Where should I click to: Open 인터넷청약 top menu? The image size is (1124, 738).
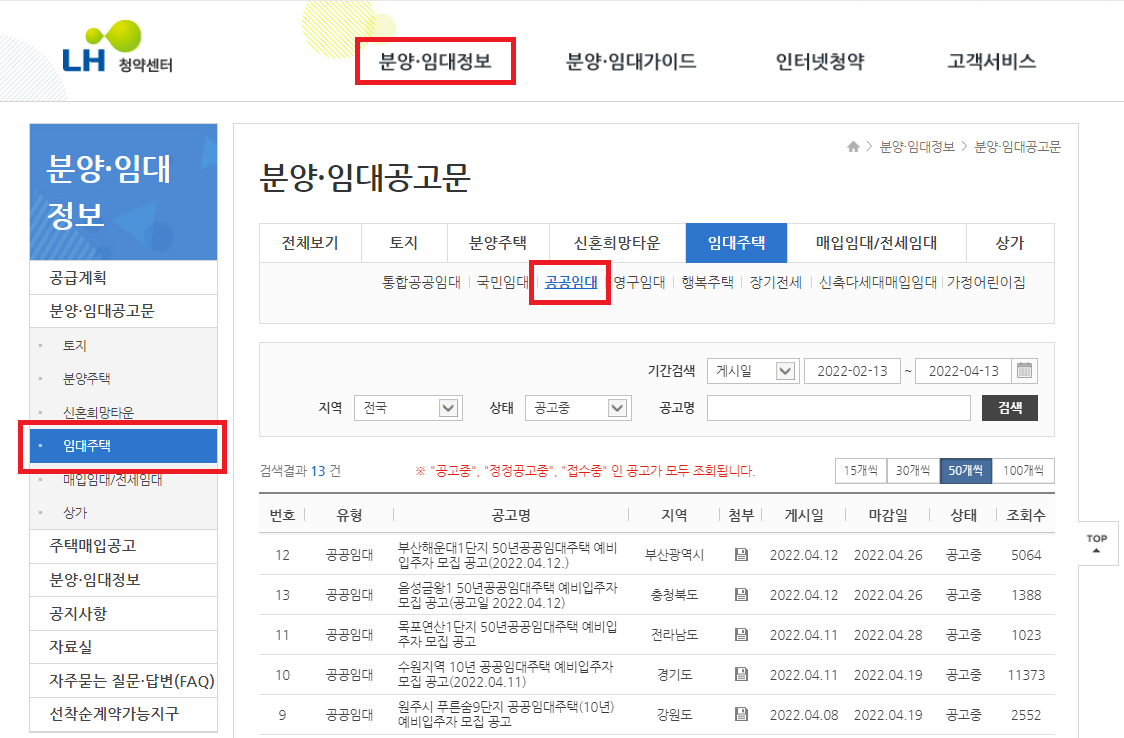(x=820, y=62)
